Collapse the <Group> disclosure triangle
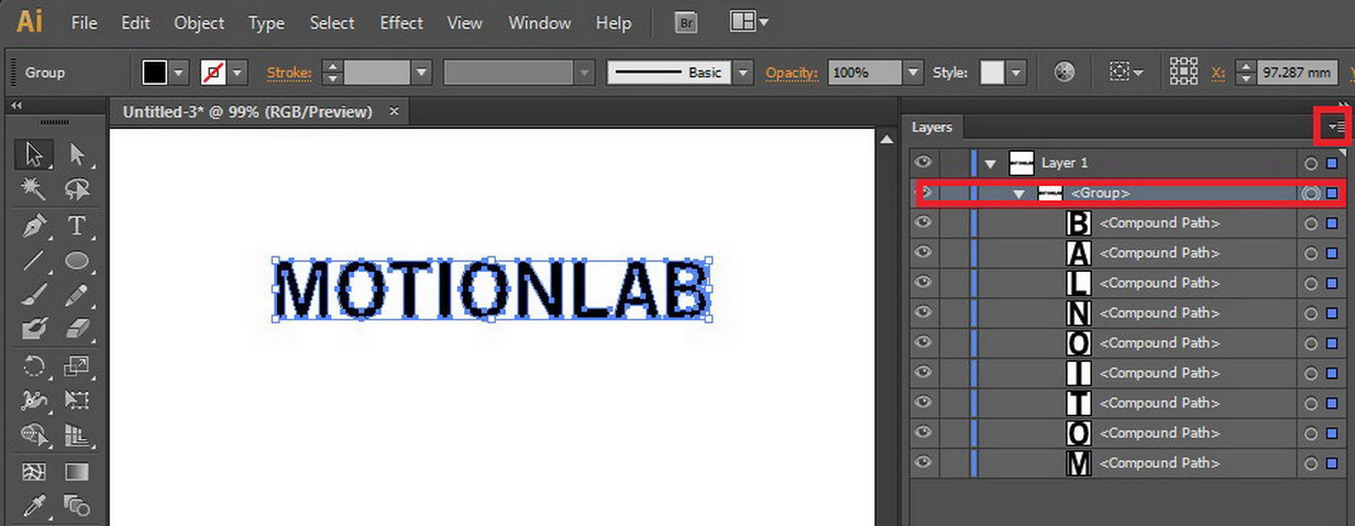 tap(1019, 193)
